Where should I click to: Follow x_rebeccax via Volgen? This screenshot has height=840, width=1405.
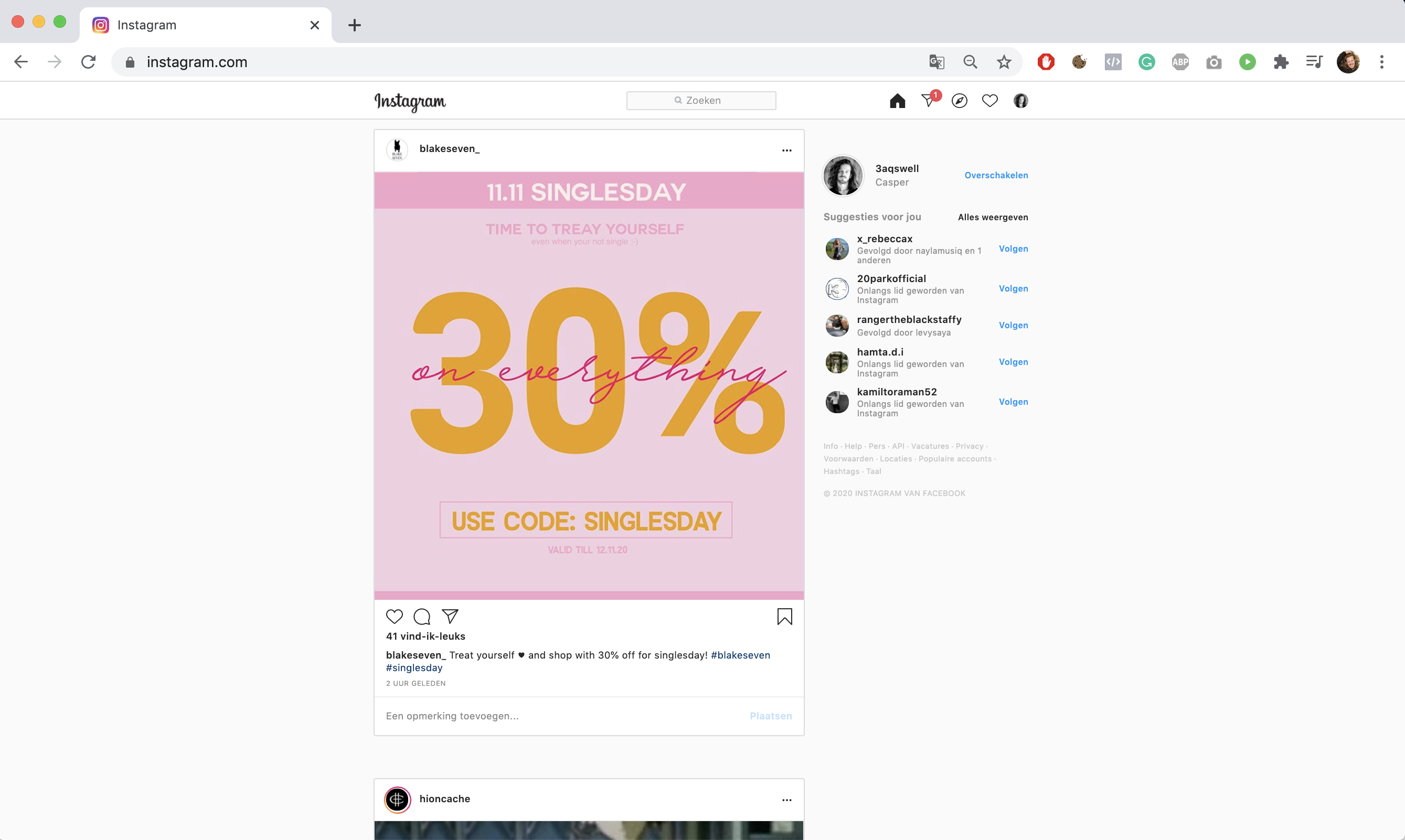[1013, 249]
